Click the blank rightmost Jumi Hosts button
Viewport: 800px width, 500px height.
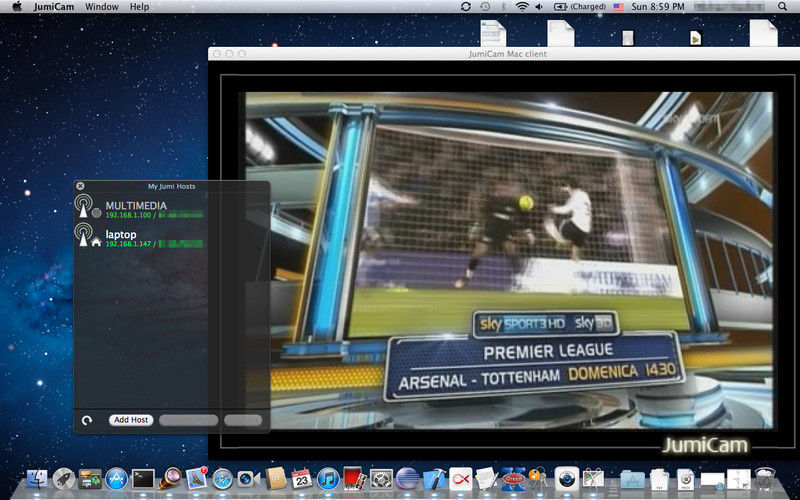tap(243, 420)
